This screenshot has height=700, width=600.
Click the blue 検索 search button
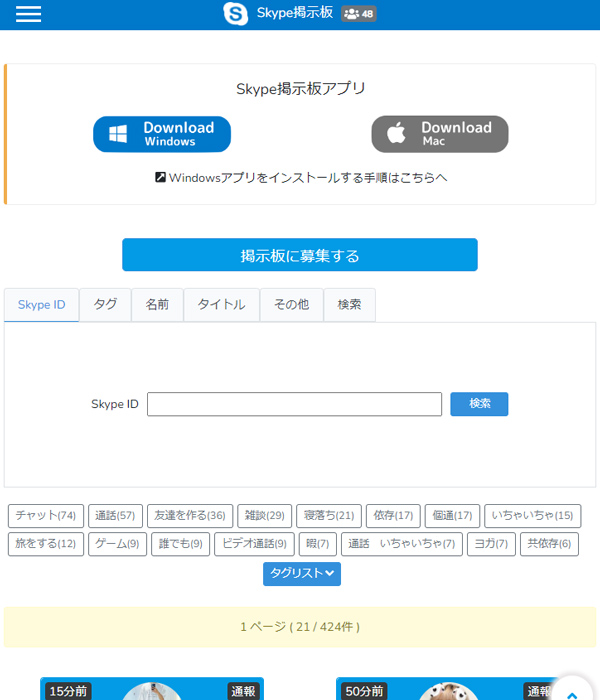[x=479, y=404]
